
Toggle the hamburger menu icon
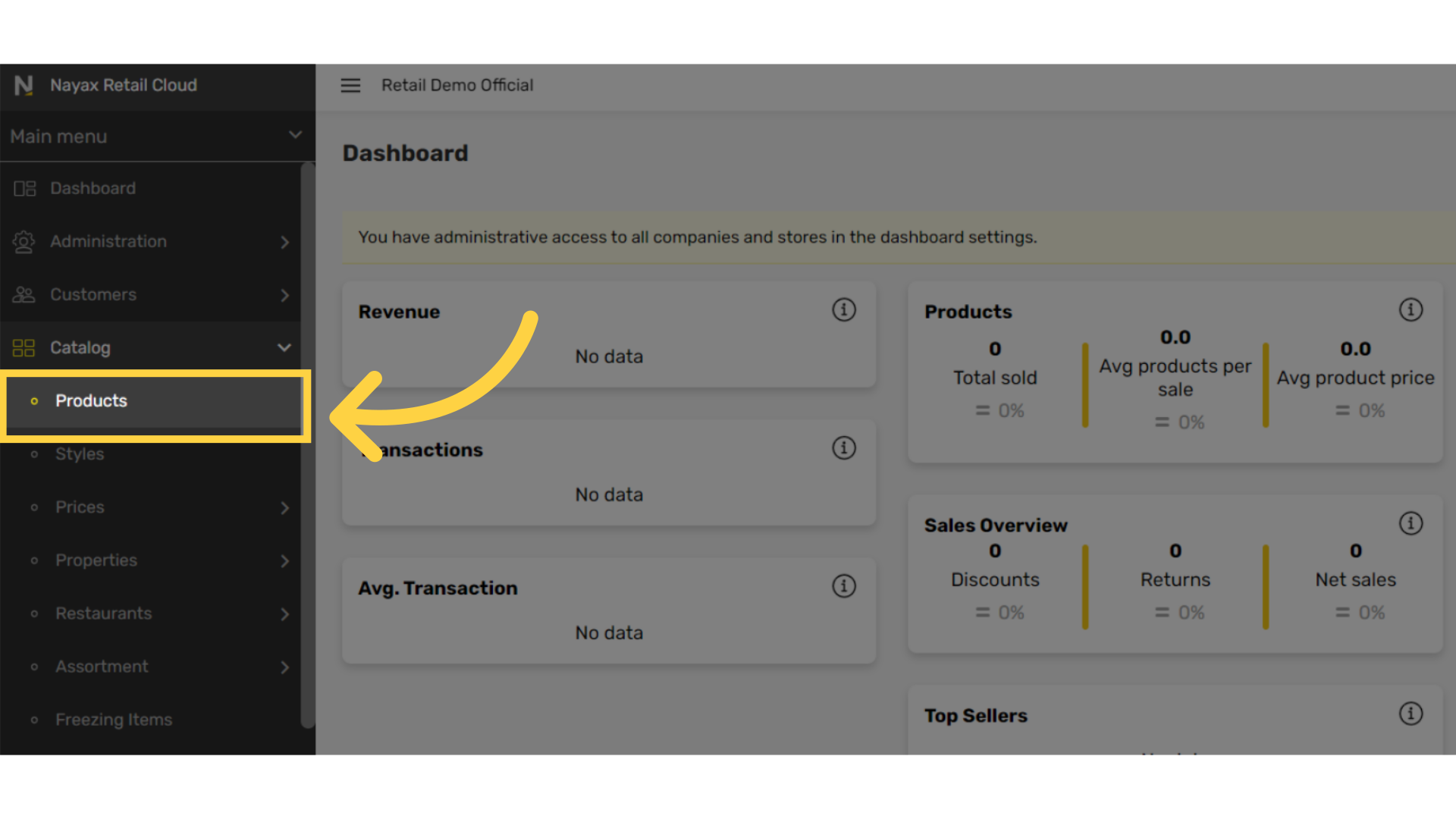click(x=350, y=86)
